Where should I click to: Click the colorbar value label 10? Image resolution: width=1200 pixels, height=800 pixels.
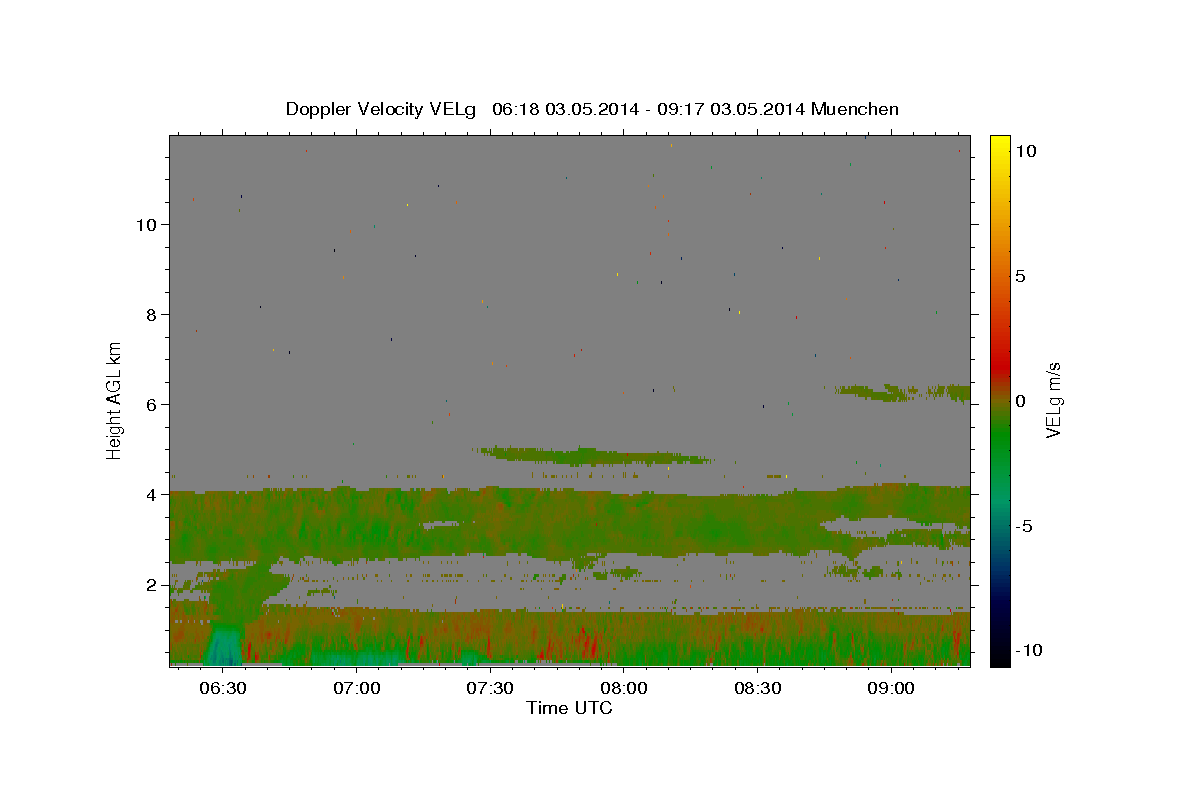(x=1025, y=150)
